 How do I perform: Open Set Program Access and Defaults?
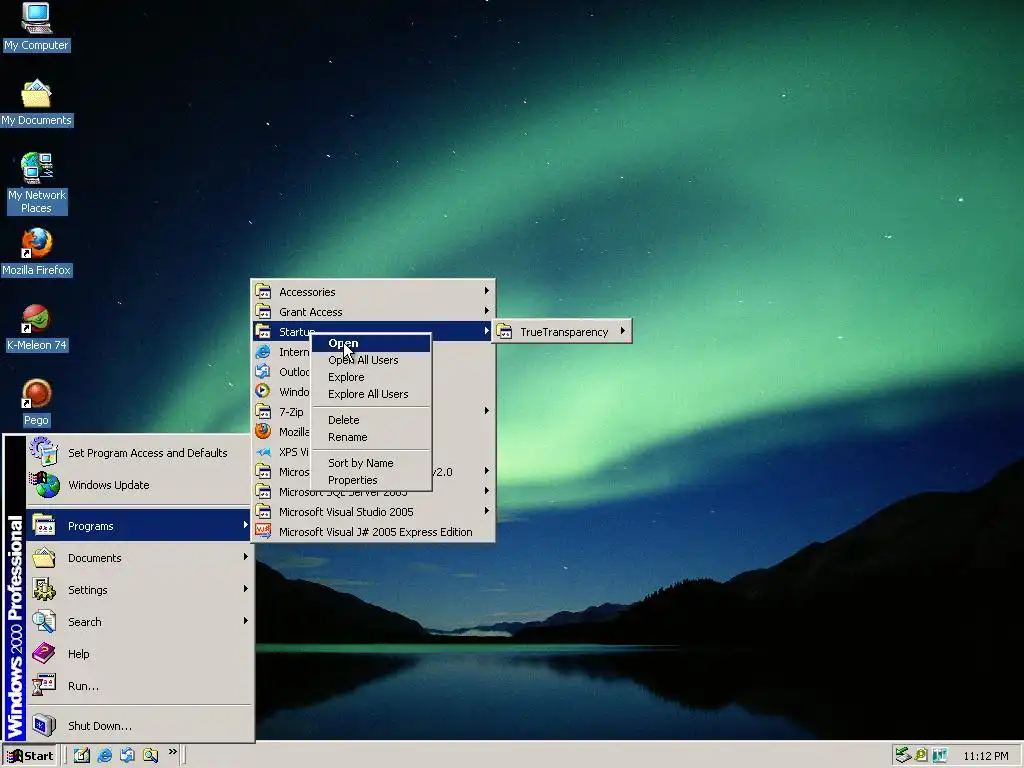coord(138,453)
